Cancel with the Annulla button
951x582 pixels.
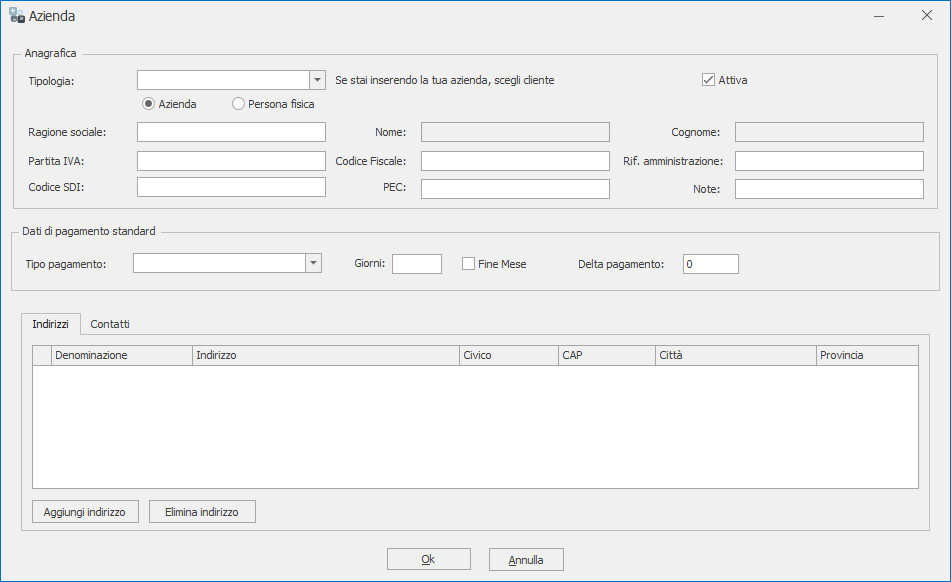click(526, 560)
